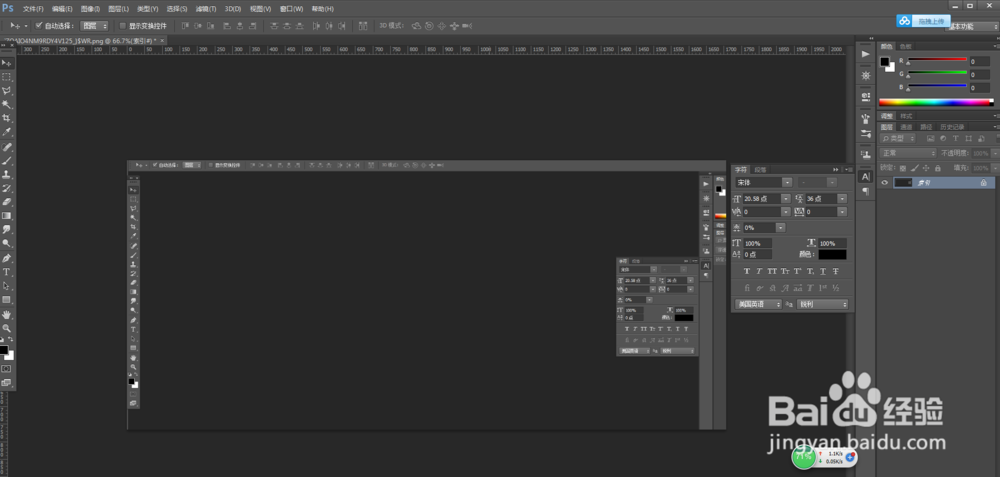Toggle Quick Mask mode in toolbox
Viewport: 1000px width, 477px height.
point(6,369)
